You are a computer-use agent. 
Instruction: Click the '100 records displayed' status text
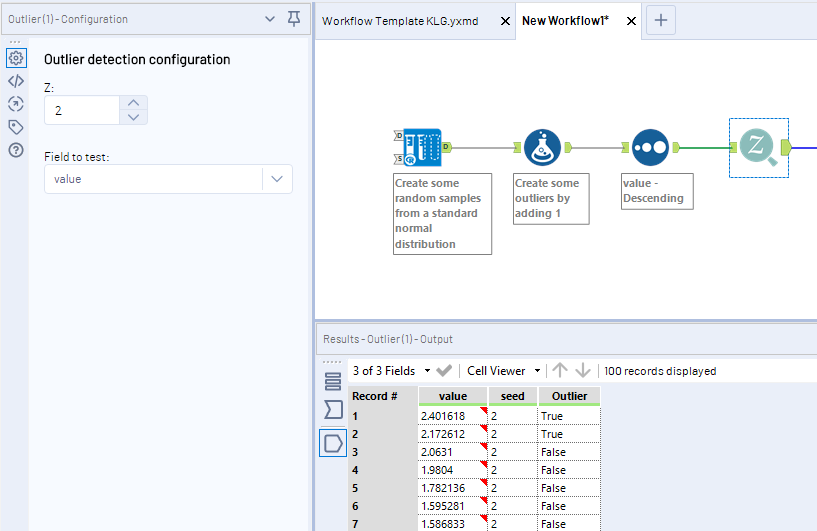[660, 371]
